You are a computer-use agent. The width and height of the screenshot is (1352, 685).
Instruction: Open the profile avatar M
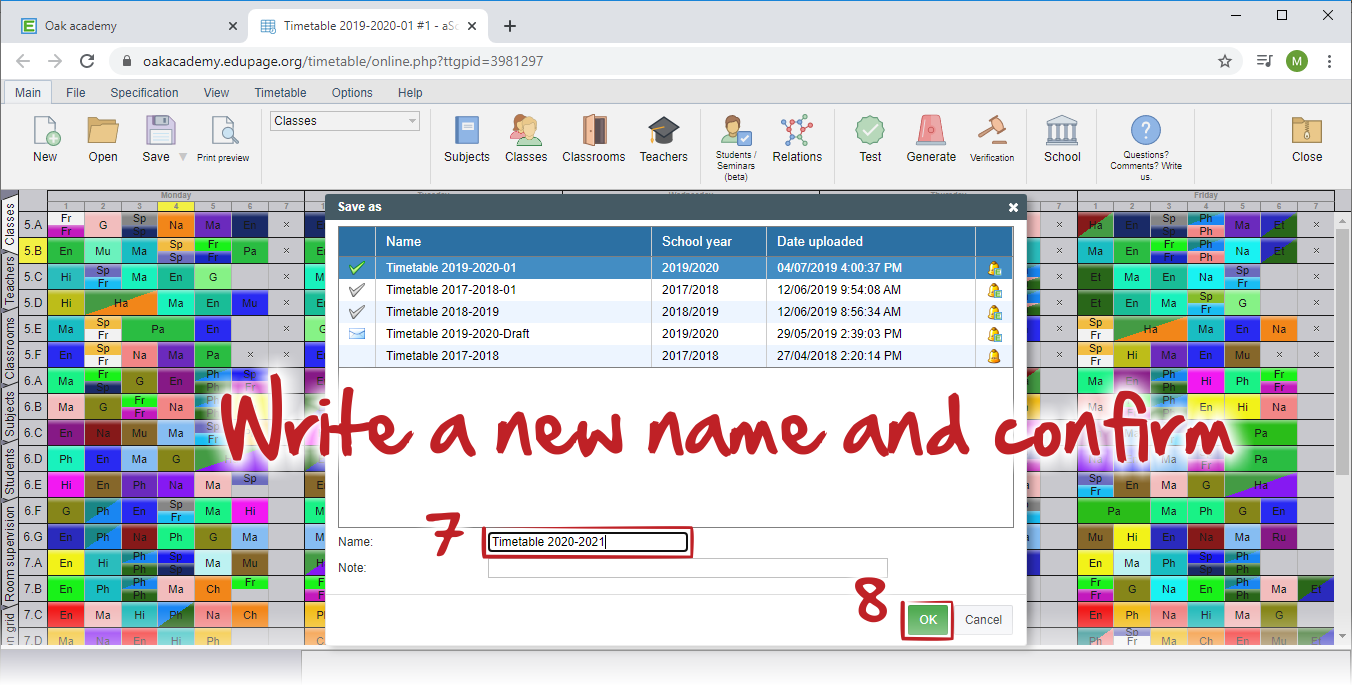[1297, 61]
